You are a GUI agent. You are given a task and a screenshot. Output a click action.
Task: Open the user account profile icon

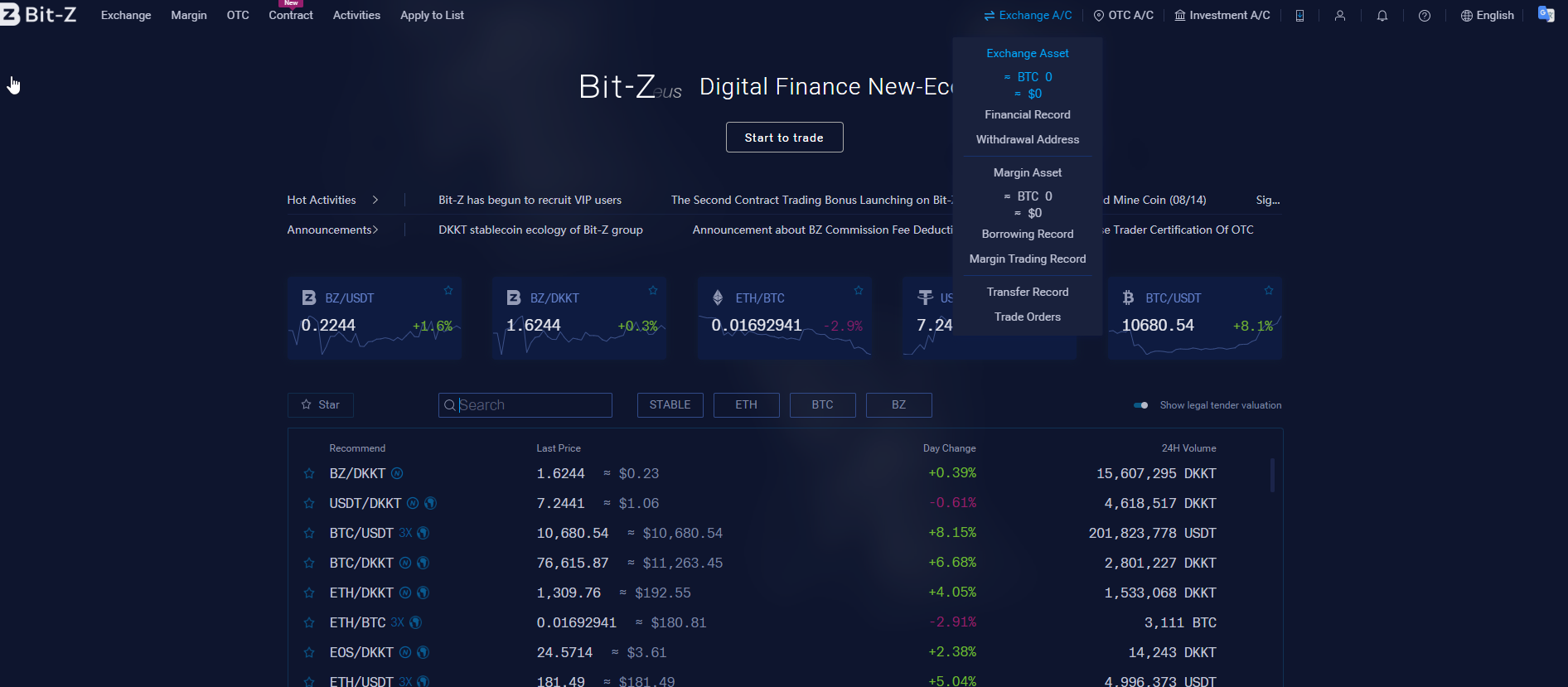[1340, 16]
